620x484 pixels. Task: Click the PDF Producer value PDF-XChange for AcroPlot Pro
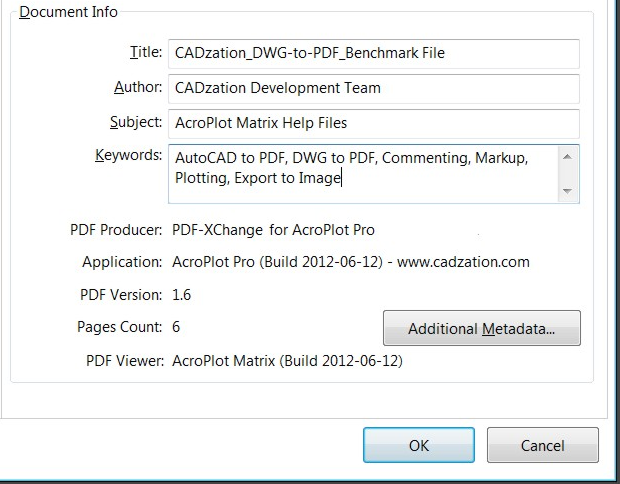[x=273, y=230]
